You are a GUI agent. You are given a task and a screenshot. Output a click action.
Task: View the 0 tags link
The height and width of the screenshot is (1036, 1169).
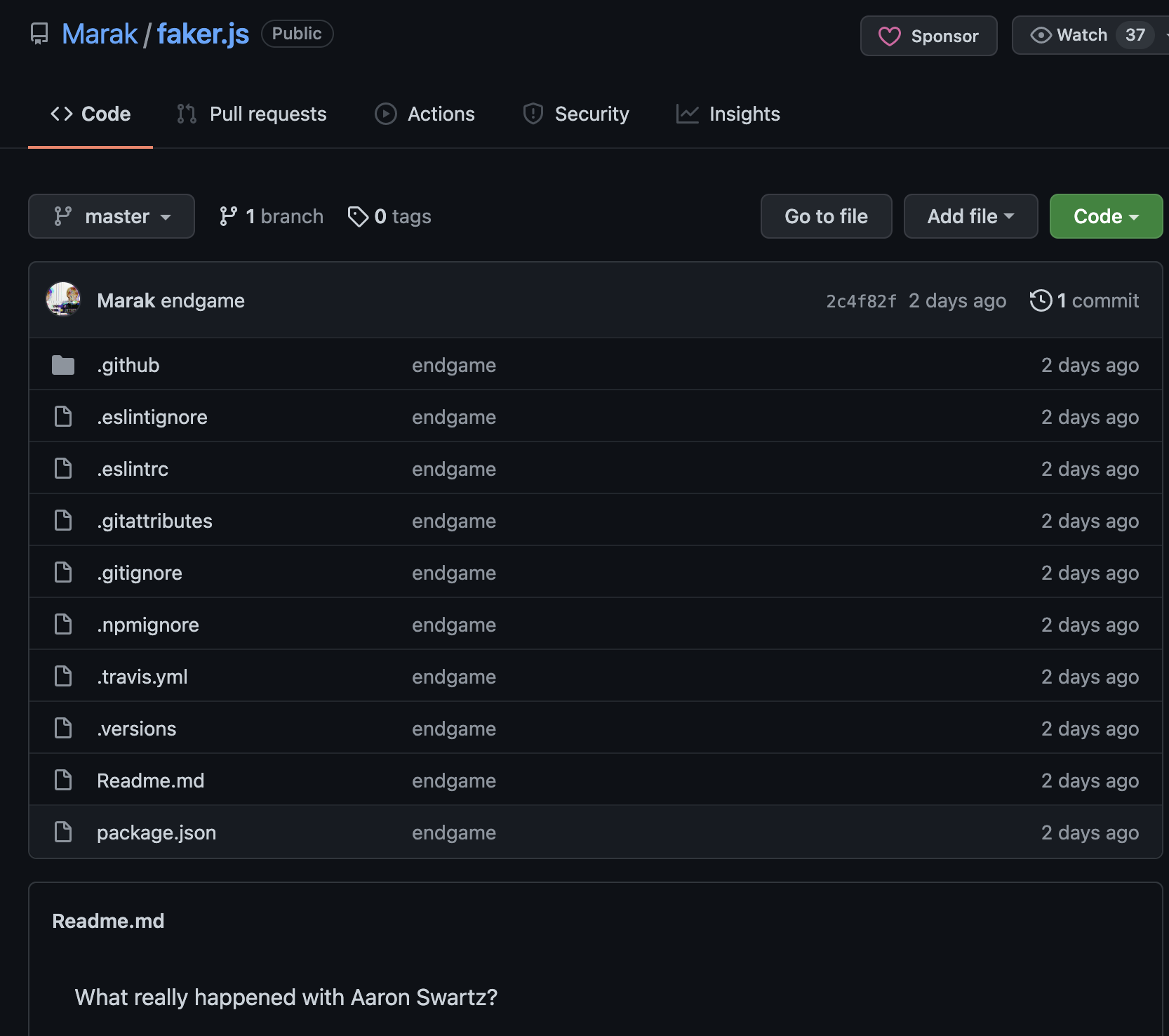(x=389, y=216)
